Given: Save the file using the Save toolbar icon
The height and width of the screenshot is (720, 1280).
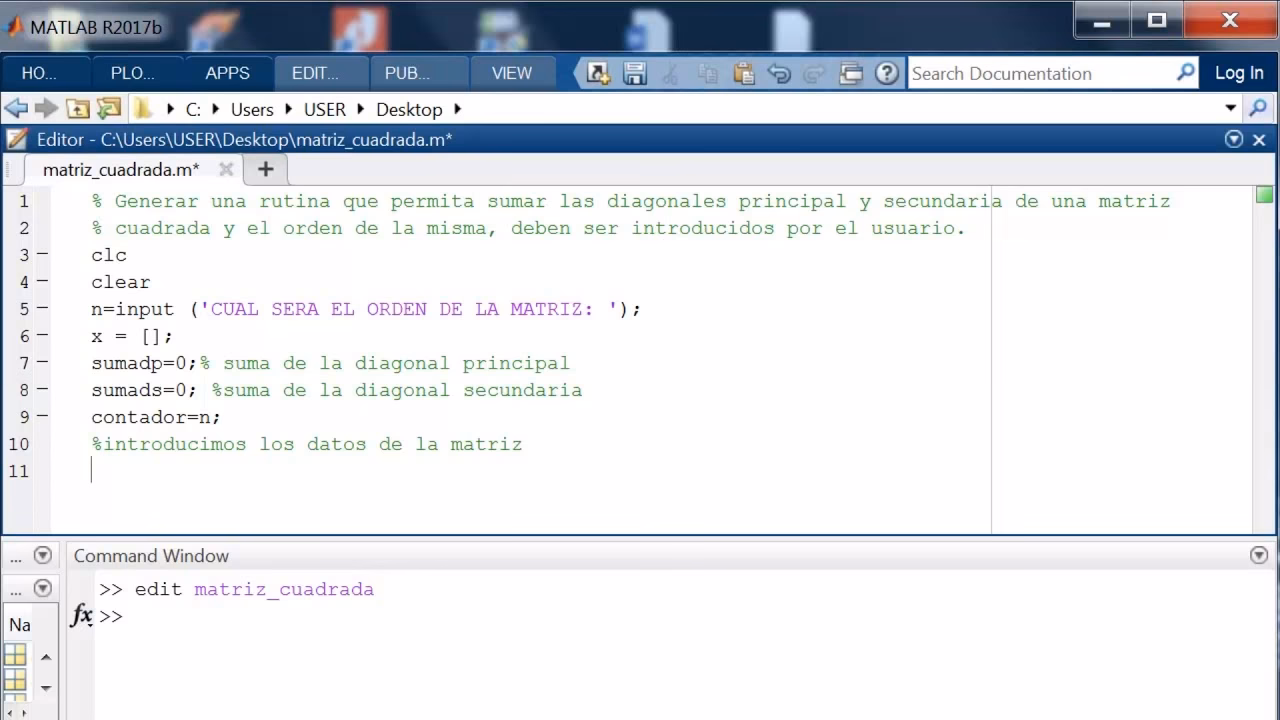Looking at the screenshot, I should coord(634,73).
